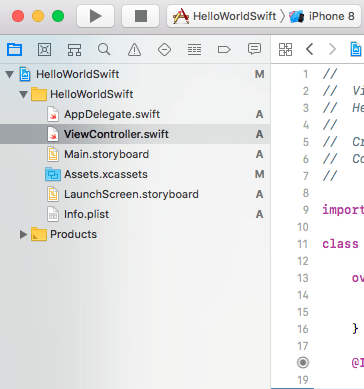Expand the Products folder
The height and width of the screenshot is (389, 364).
click(23, 234)
